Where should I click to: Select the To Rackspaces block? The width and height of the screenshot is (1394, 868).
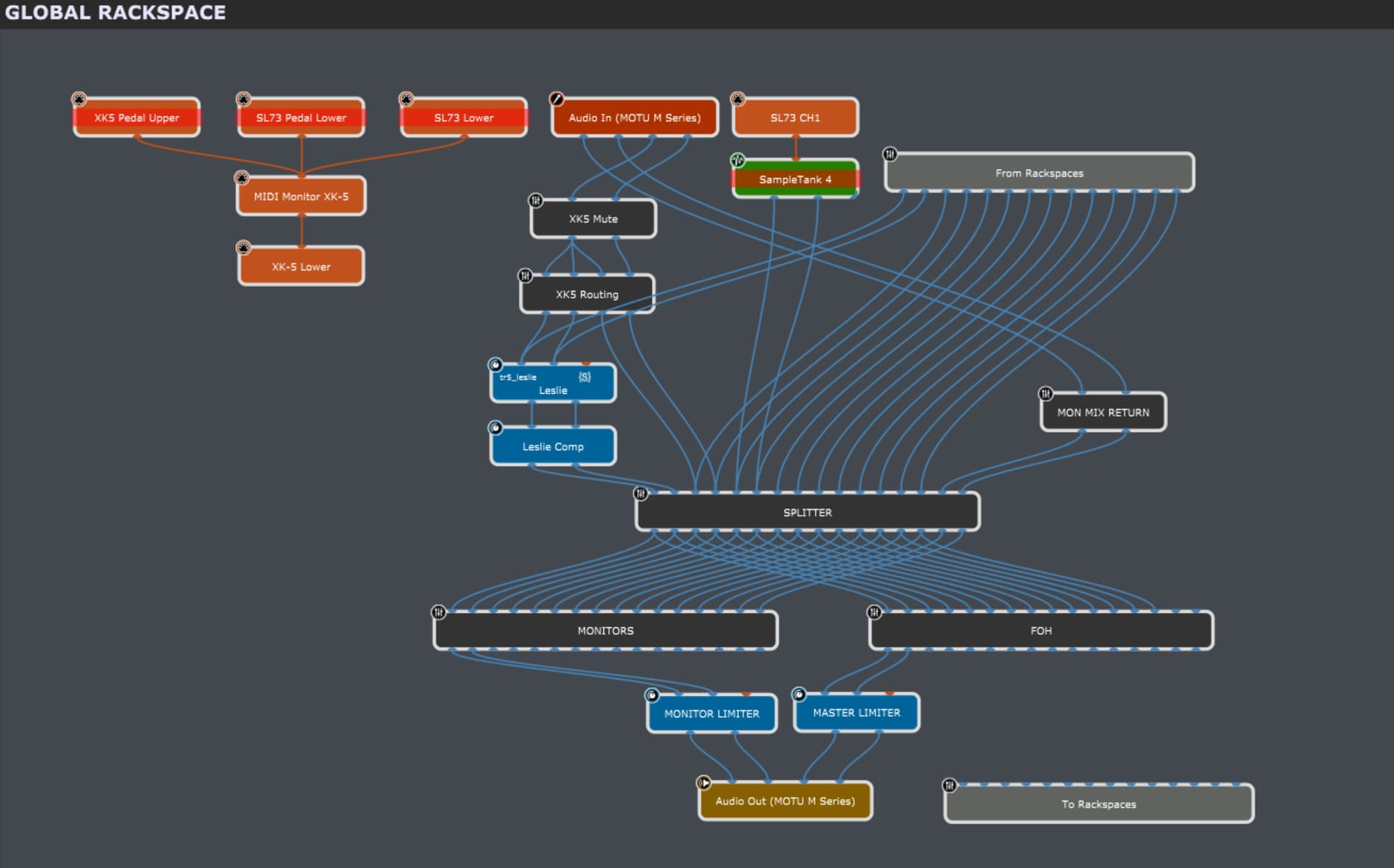(1099, 804)
